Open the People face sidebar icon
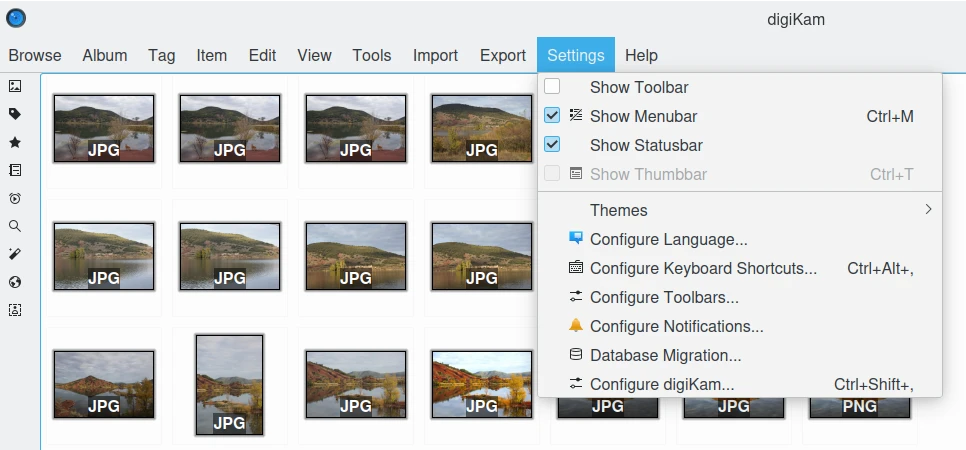This screenshot has width=966, height=450. click(15, 310)
